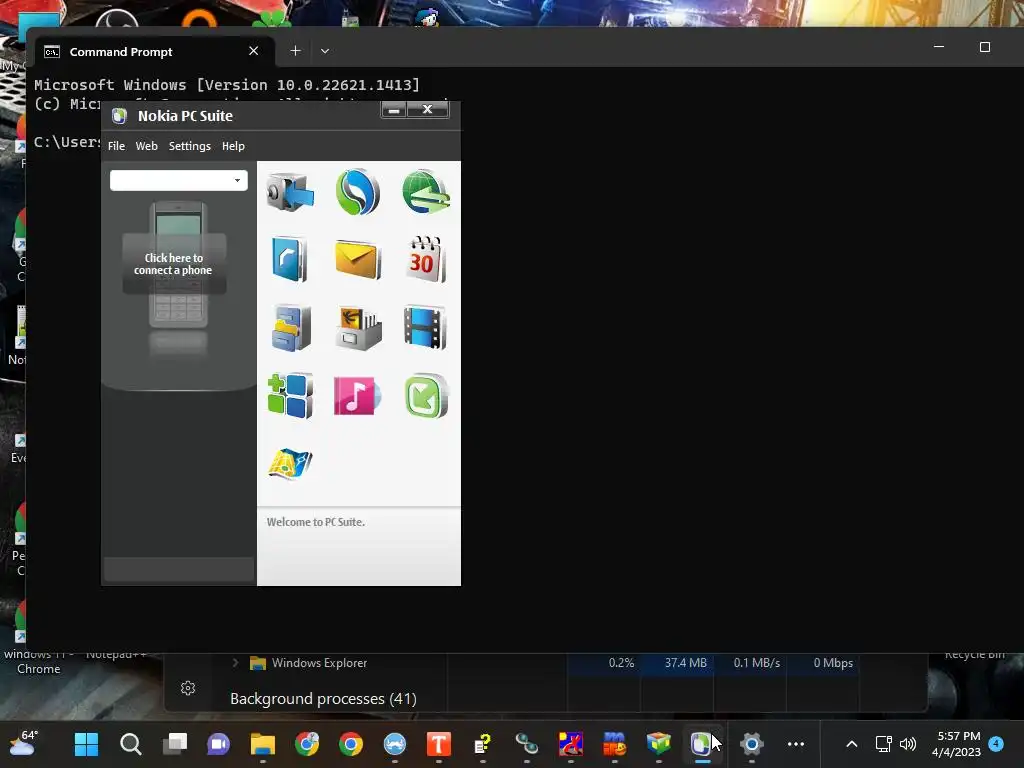Open Task View on the taskbar
This screenshot has width=1024, height=768.
tap(174, 744)
